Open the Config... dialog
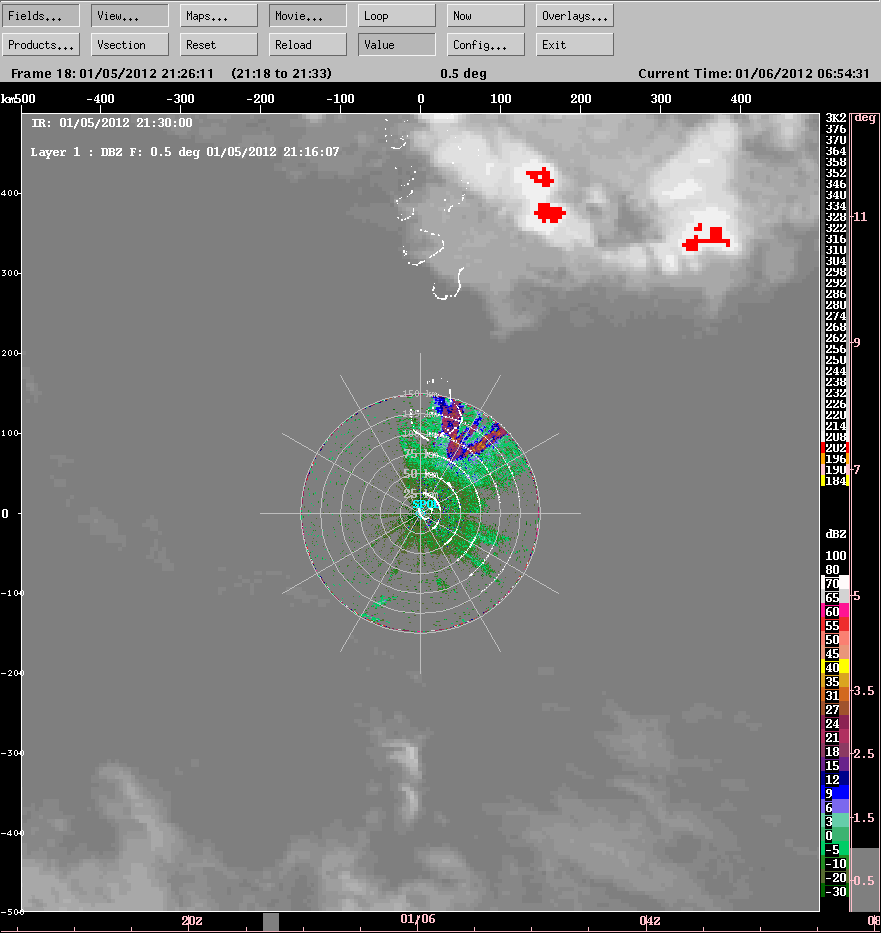881x933 pixels. point(486,45)
